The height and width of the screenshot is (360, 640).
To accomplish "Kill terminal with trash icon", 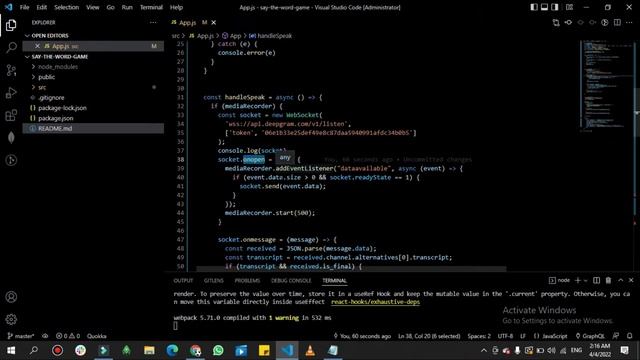I will (x=608, y=280).
